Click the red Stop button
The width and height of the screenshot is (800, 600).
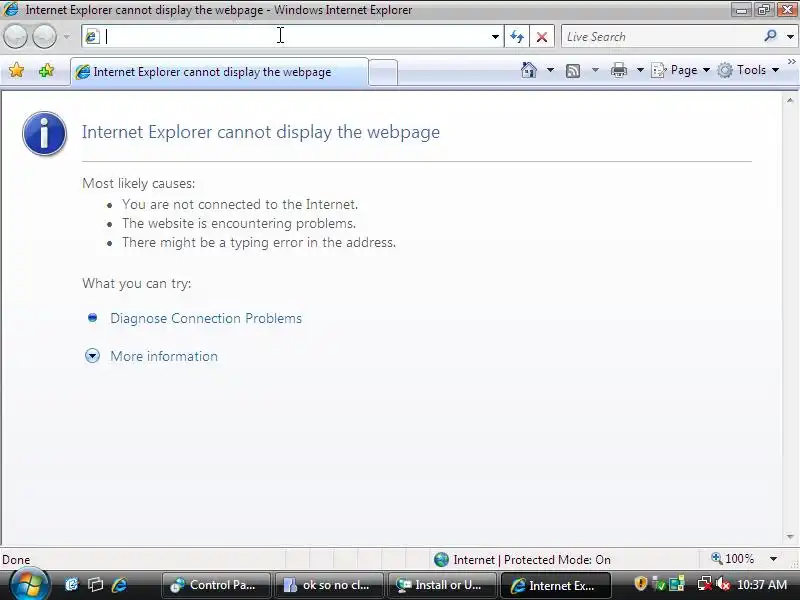pyautogui.click(x=542, y=37)
